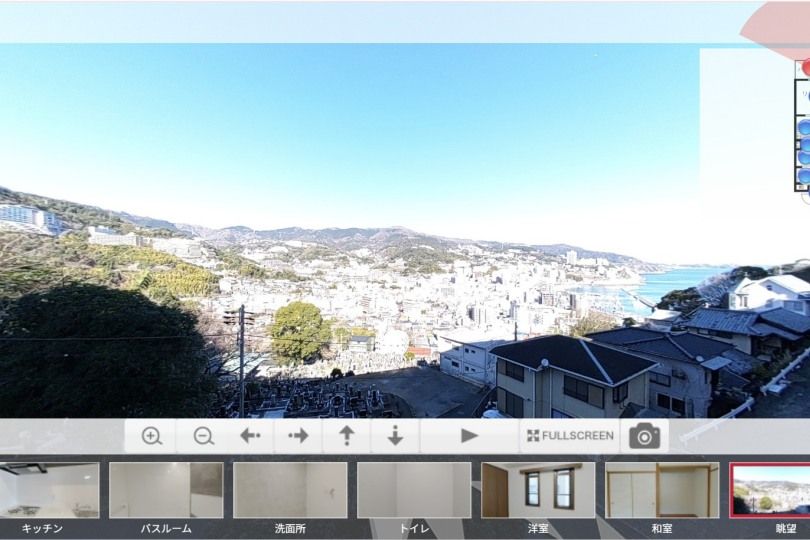Open the バスルーム panorama thumbnail

166,490
